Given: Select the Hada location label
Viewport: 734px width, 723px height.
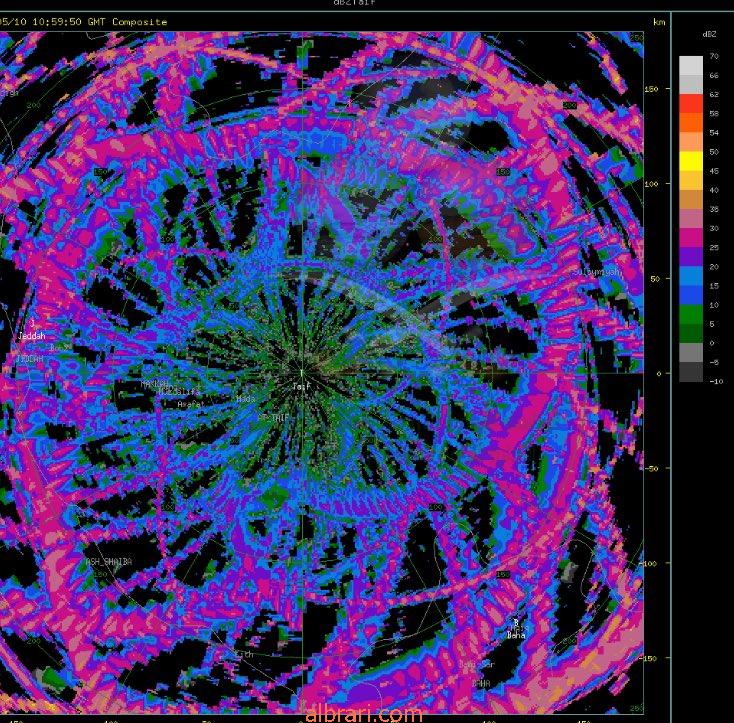Looking at the screenshot, I should click(x=246, y=399).
